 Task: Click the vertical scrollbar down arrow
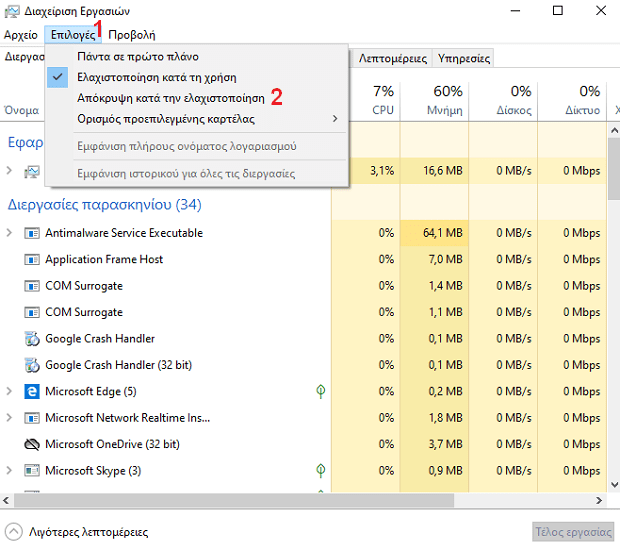(x=614, y=484)
